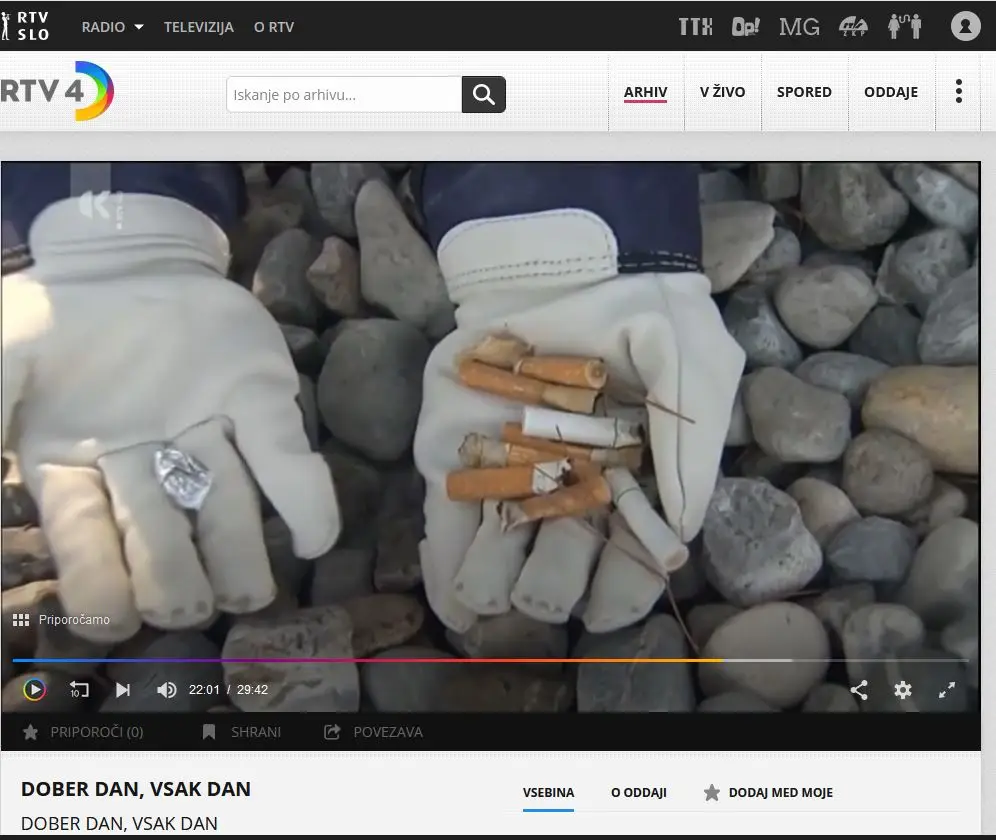996x840 pixels.
Task: Toggle fullscreen video mode
Action: pyautogui.click(x=946, y=690)
